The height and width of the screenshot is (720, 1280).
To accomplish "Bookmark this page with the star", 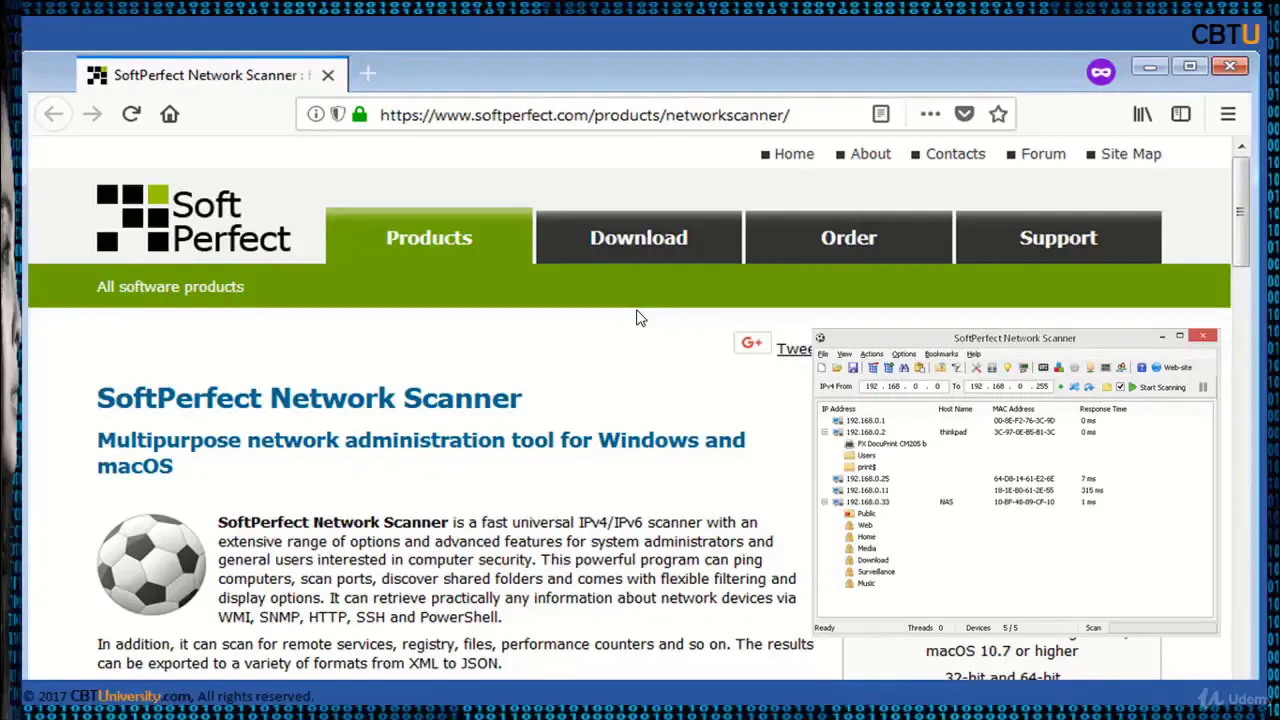I will 998,114.
